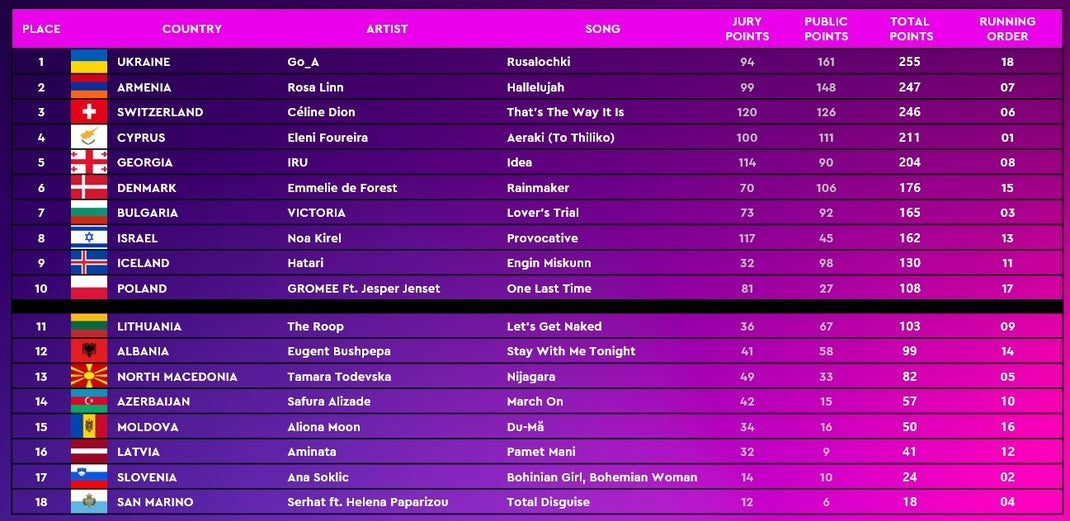Select the Moldova flag icon
Image resolution: width=1070 pixels, height=521 pixels.
tap(89, 427)
